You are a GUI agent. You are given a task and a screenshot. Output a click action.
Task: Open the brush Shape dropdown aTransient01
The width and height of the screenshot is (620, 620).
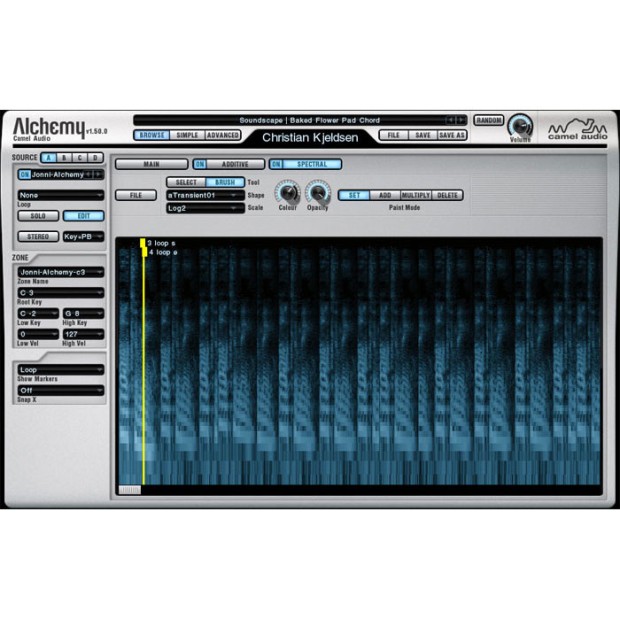(206, 195)
